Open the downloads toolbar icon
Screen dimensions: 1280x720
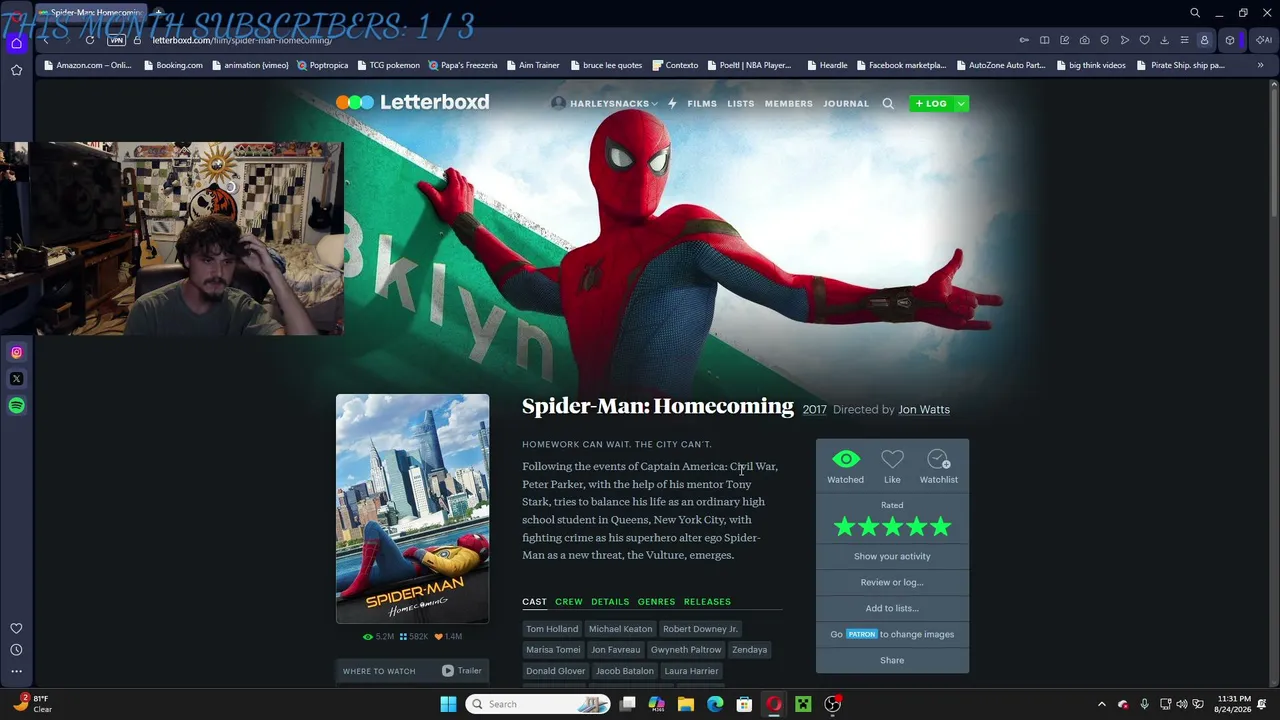tap(1164, 40)
